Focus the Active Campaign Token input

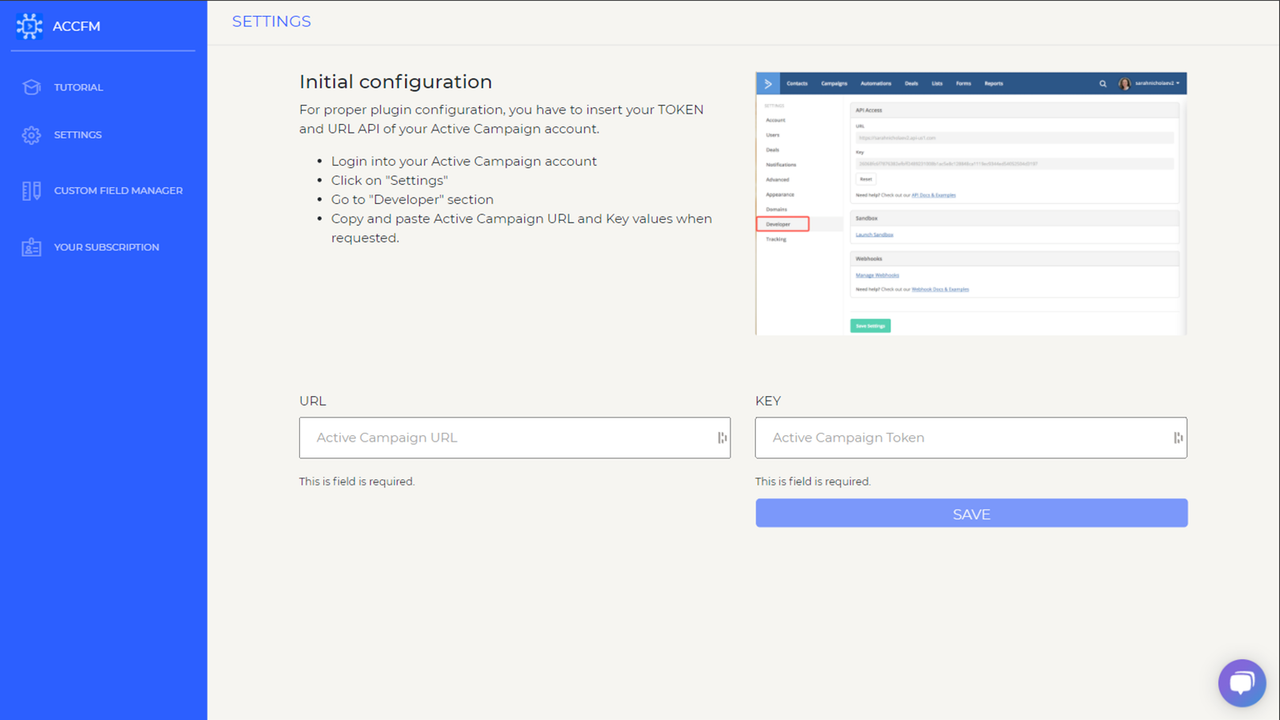[971, 438]
